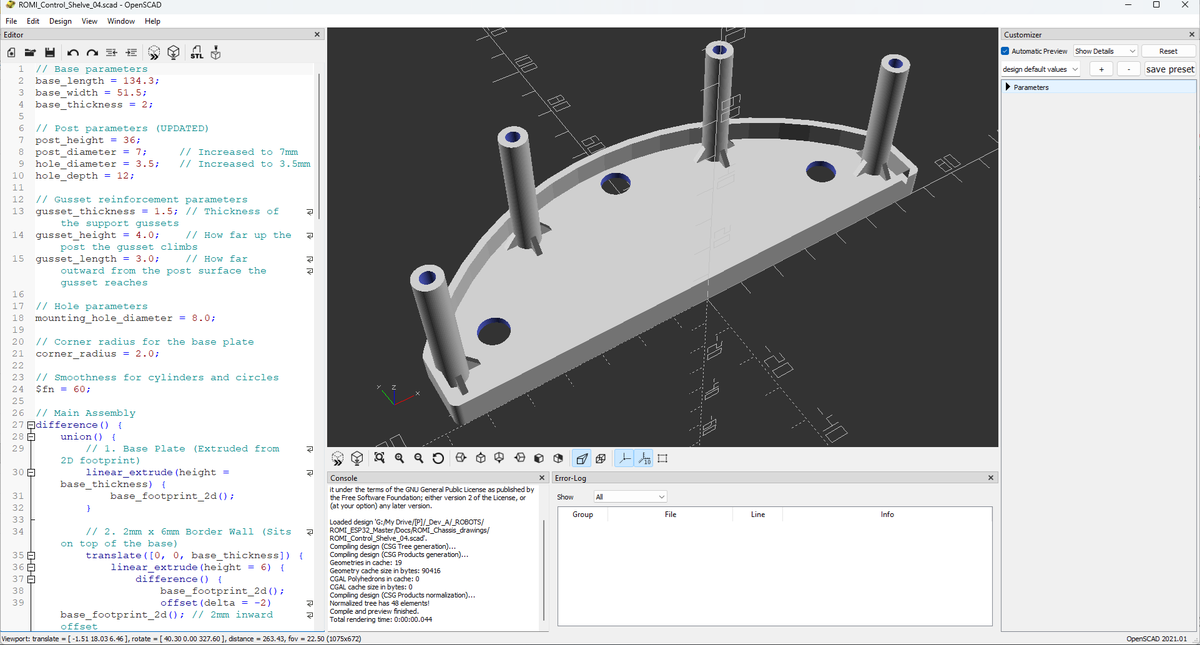Toggle scale markers on the axes
Screen dimensions: 1200x645
coord(644,458)
